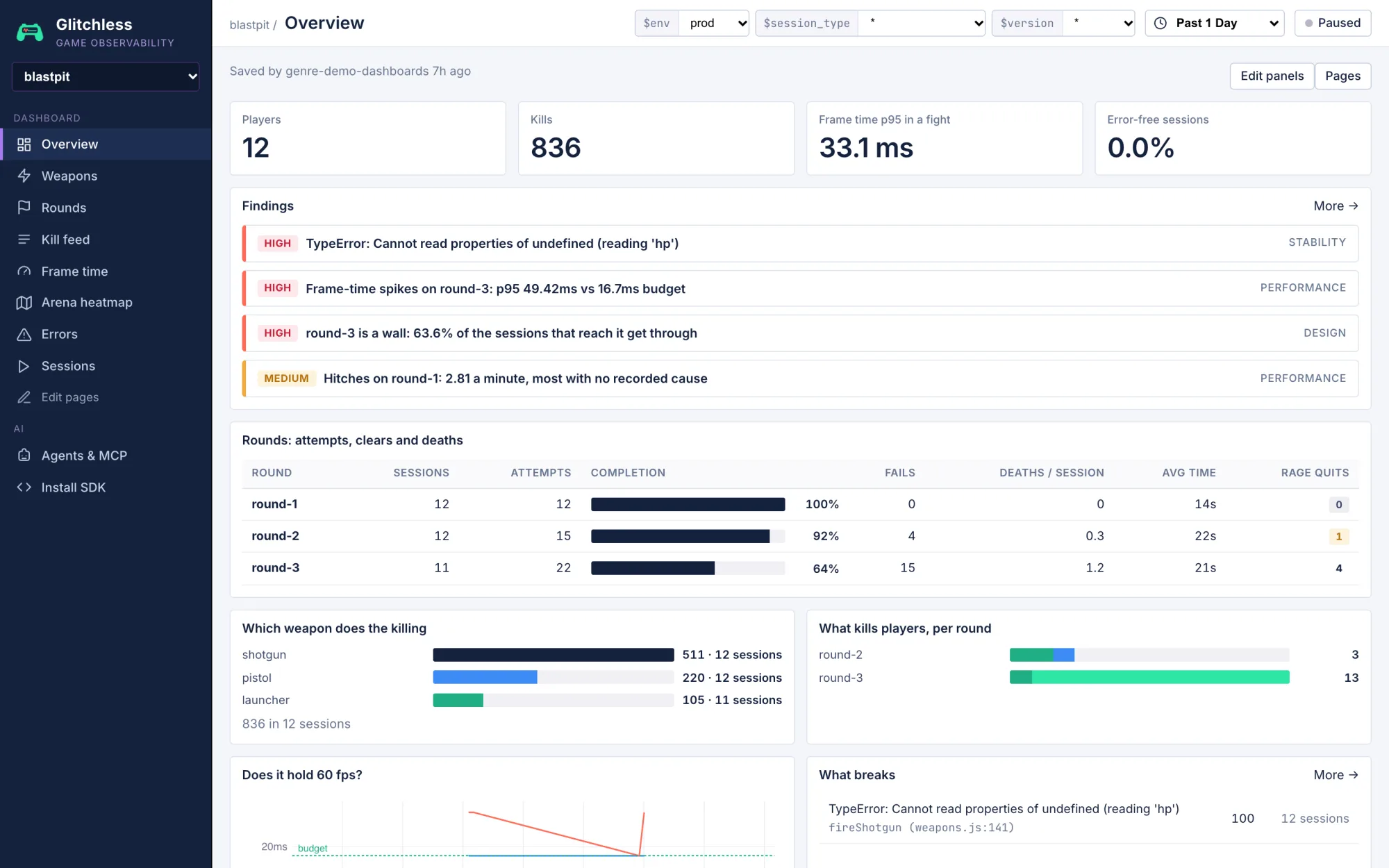
Task: Toggle the Paused live status button
Action: [1332, 23]
